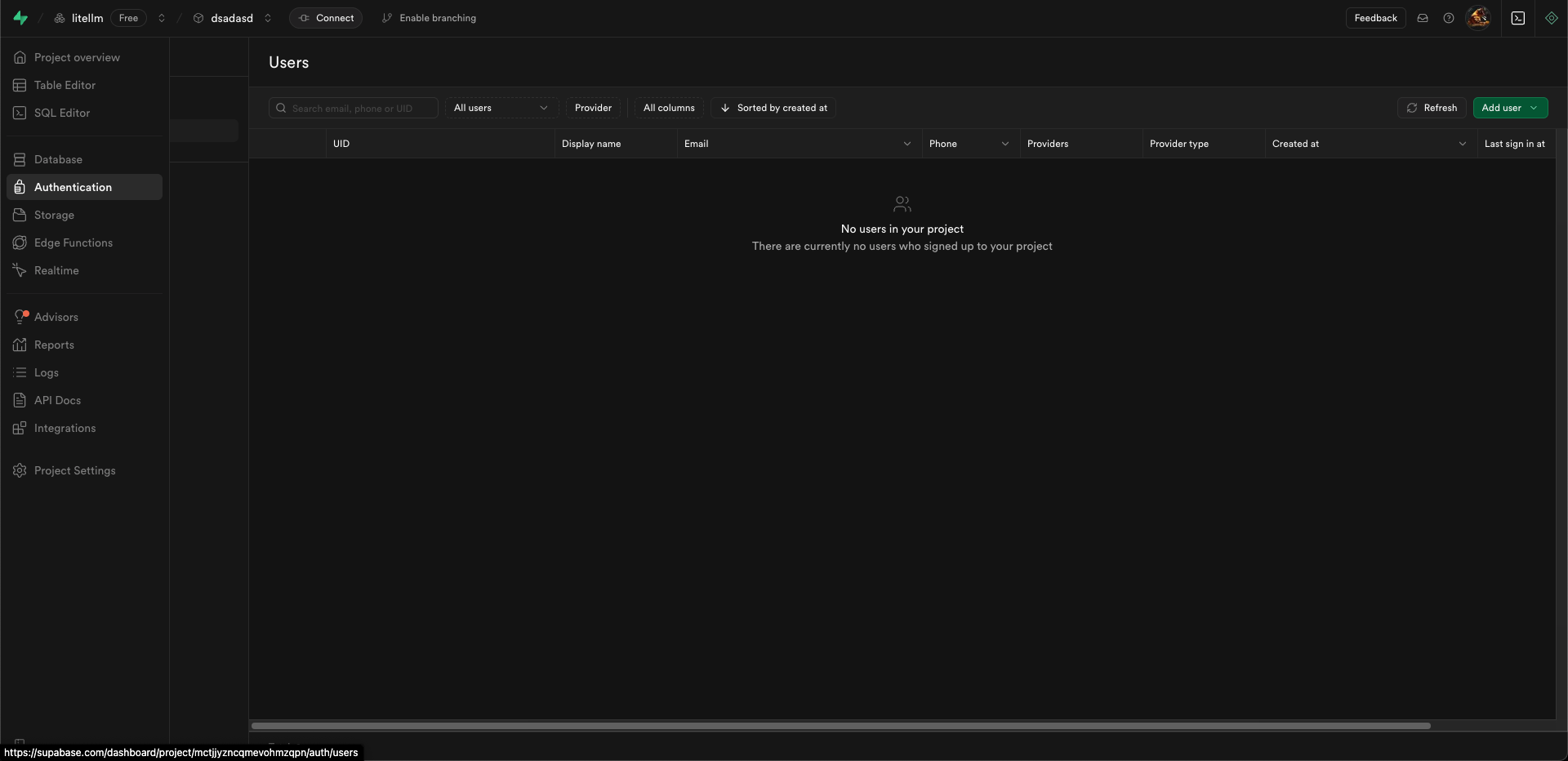Click the Supabase logo
Image resolution: width=1568 pixels, height=761 pixels.
tap(20, 17)
